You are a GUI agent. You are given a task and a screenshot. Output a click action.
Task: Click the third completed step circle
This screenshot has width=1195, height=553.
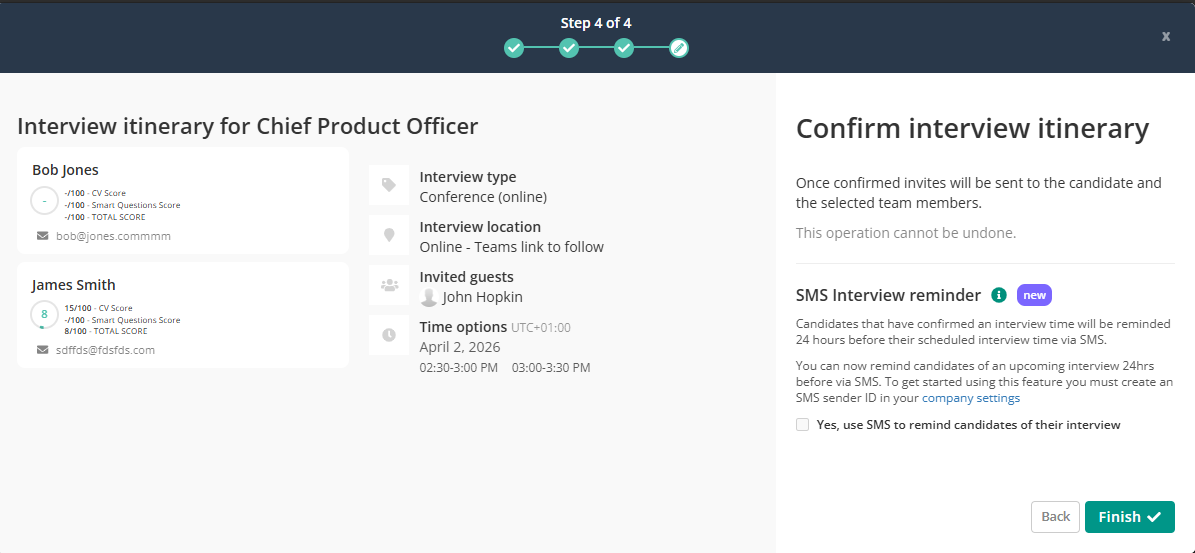[623, 47]
